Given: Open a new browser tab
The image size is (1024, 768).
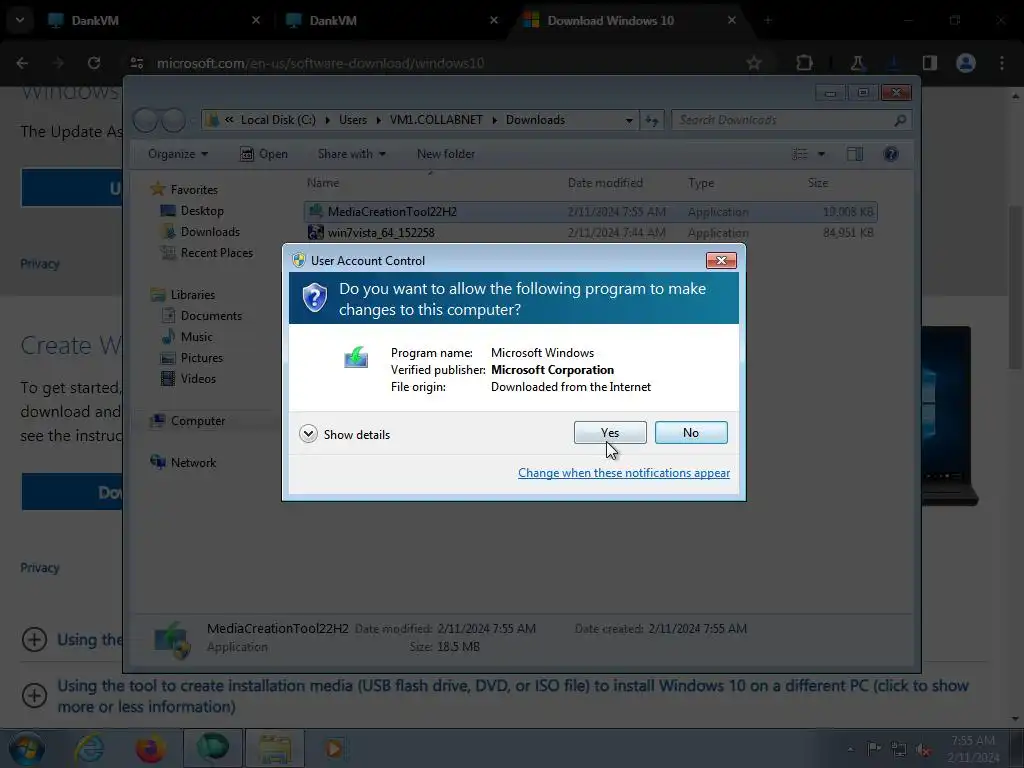Looking at the screenshot, I should [768, 20].
